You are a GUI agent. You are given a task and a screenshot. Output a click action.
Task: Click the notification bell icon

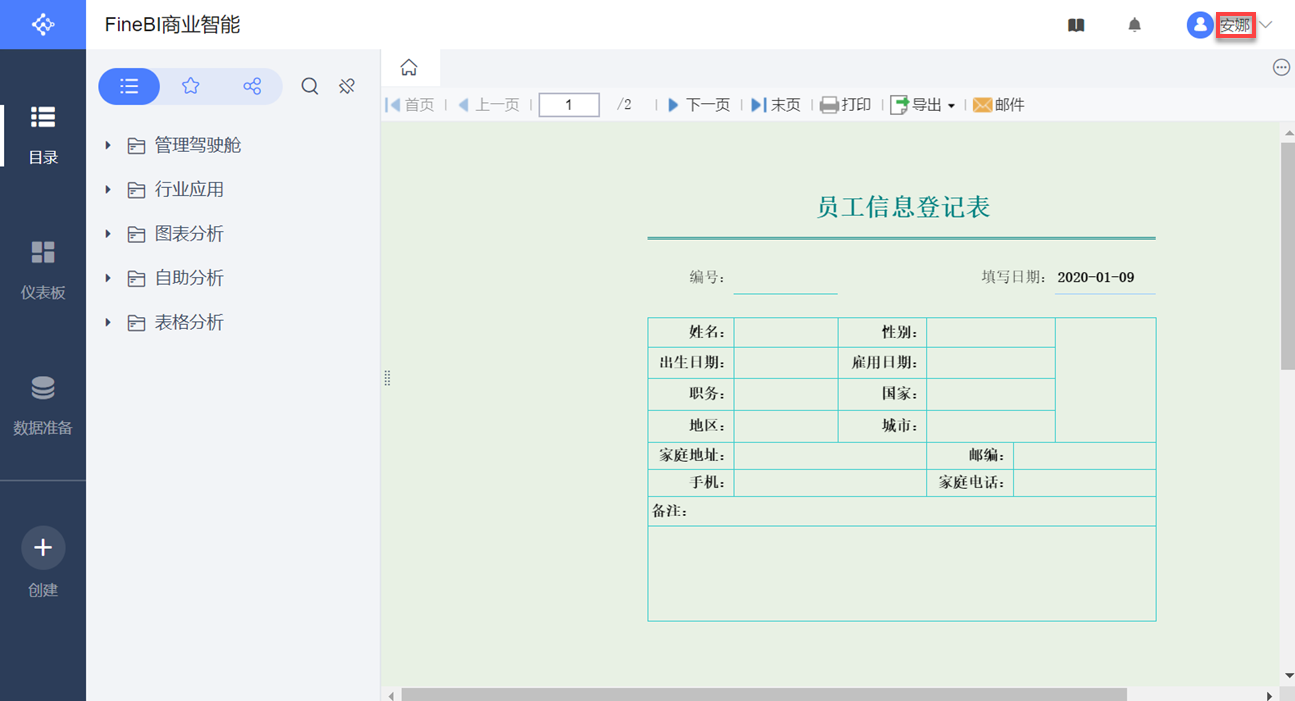pyautogui.click(x=1134, y=25)
